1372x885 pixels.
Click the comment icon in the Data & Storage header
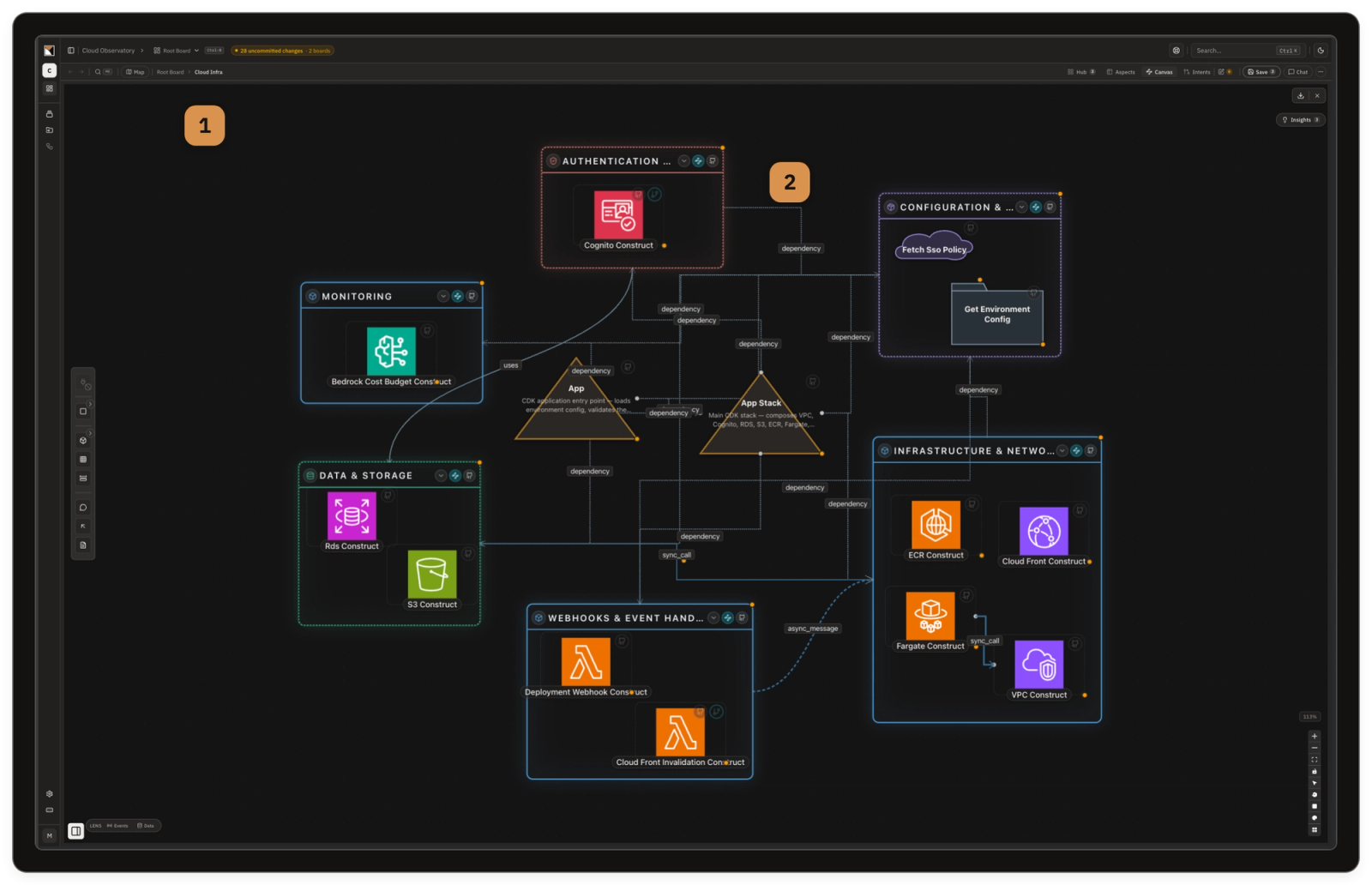(x=469, y=475)
